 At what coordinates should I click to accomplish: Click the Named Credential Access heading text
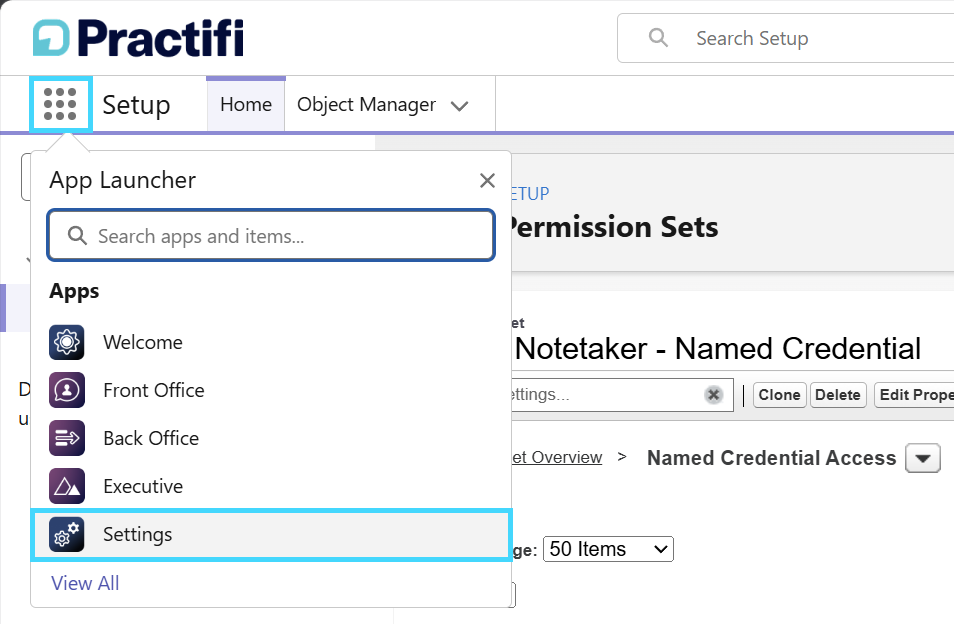[x=771, y=458]
